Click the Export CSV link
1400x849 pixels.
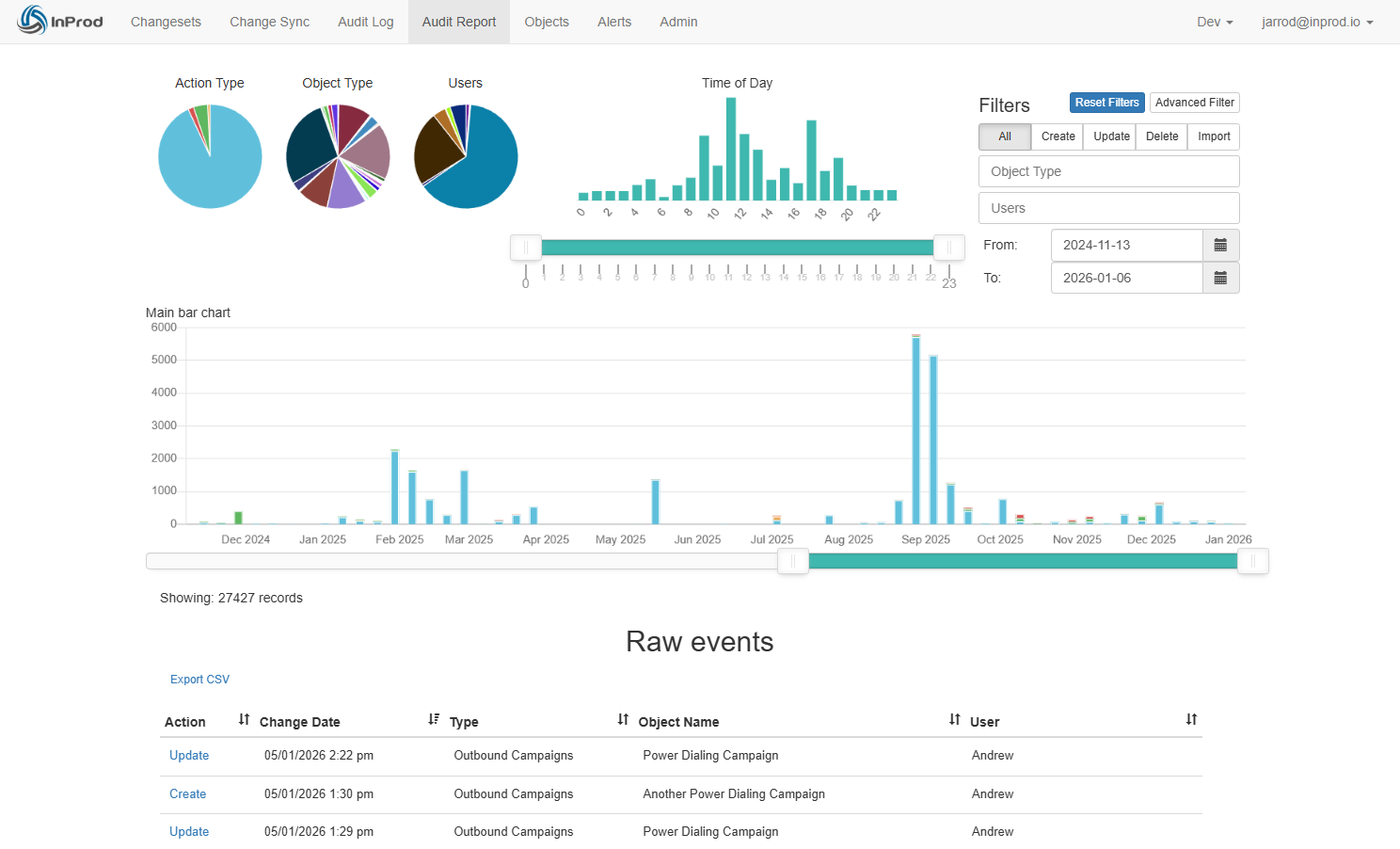click(x=199, y=680)
